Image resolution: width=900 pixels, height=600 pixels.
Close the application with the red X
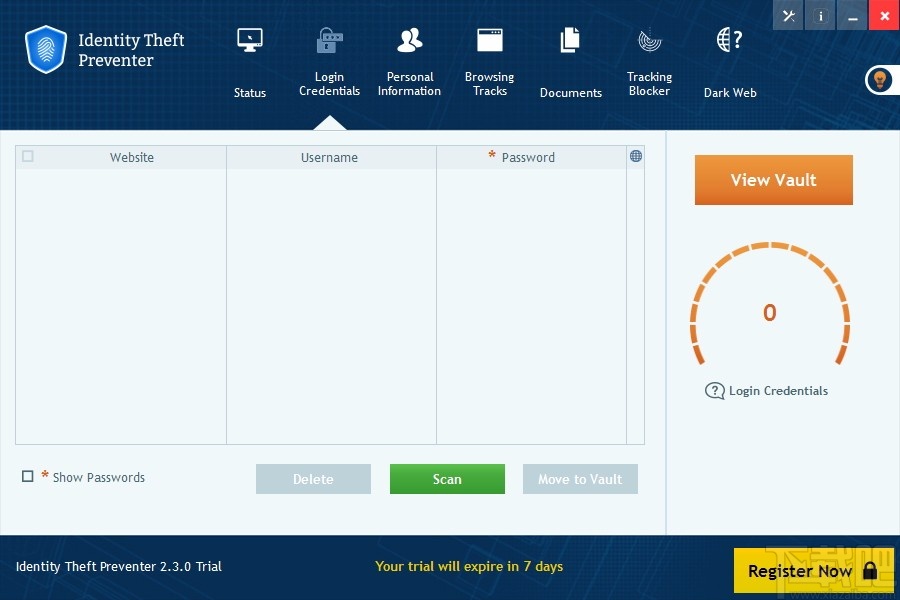pyautogui.click(x=885, y=16)
